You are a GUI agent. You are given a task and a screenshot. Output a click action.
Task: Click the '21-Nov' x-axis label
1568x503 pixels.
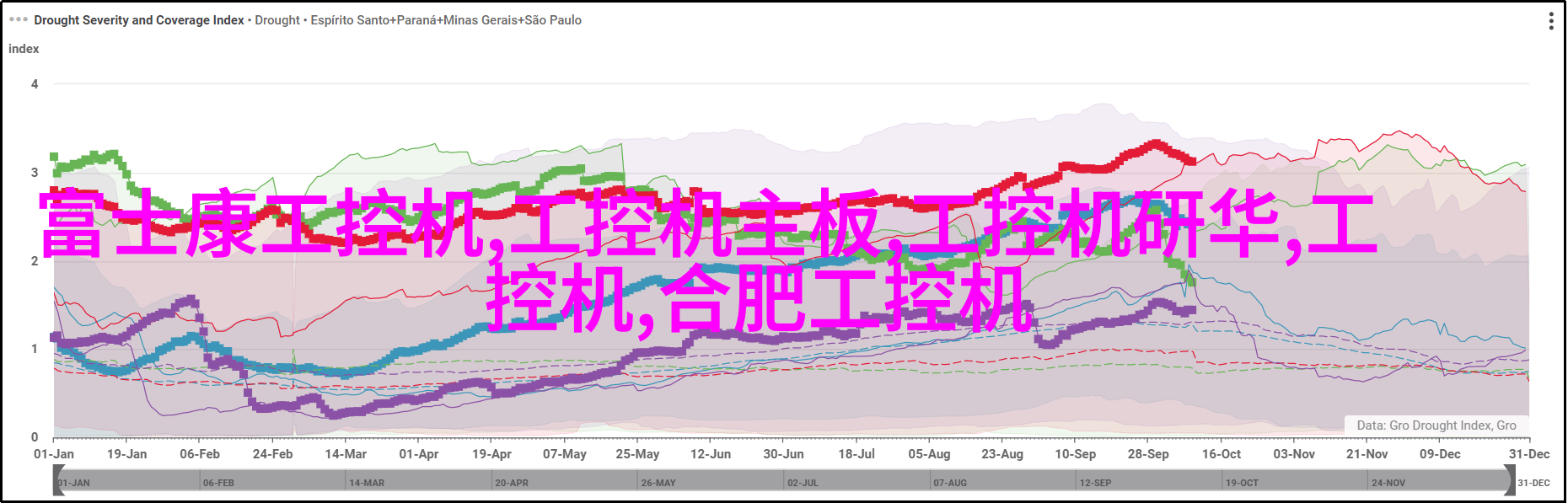click(1367, 454)
